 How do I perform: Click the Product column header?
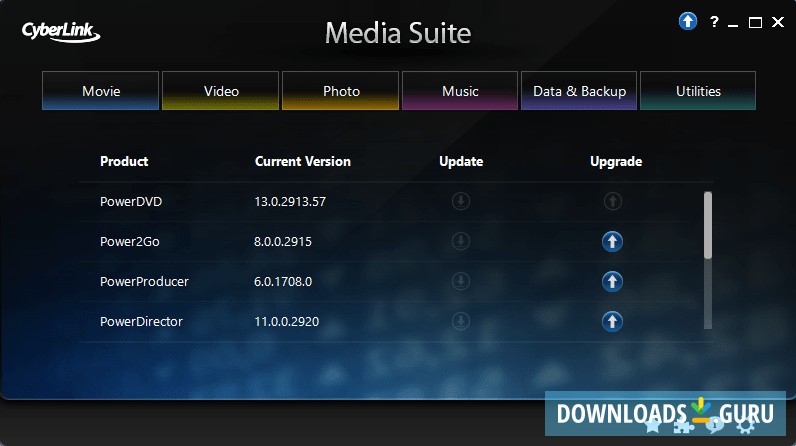click(x=124, y=161)
